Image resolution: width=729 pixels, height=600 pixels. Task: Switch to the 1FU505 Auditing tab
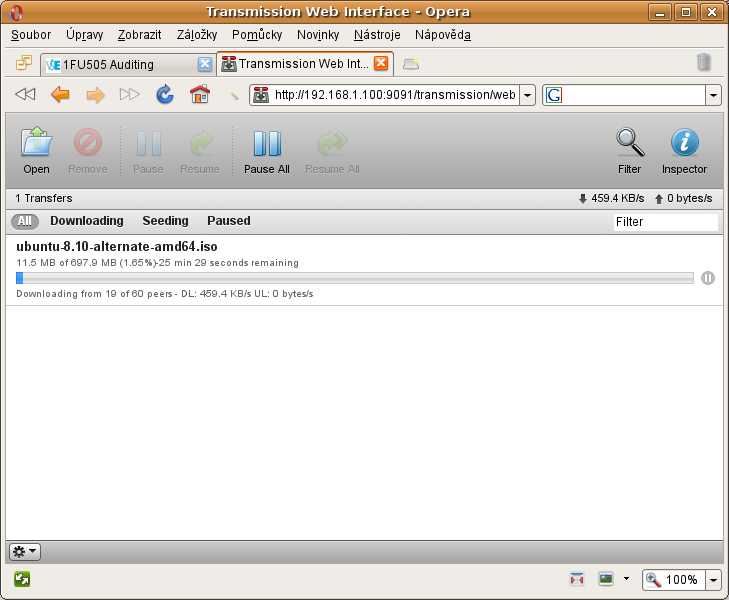(128, 64)
